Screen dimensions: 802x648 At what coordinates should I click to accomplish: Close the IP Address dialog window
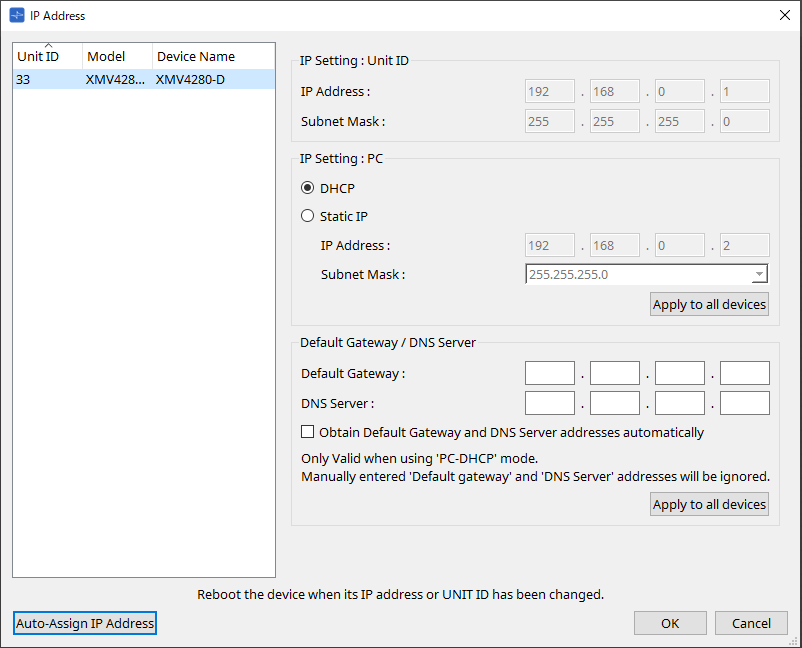point(784,15)
